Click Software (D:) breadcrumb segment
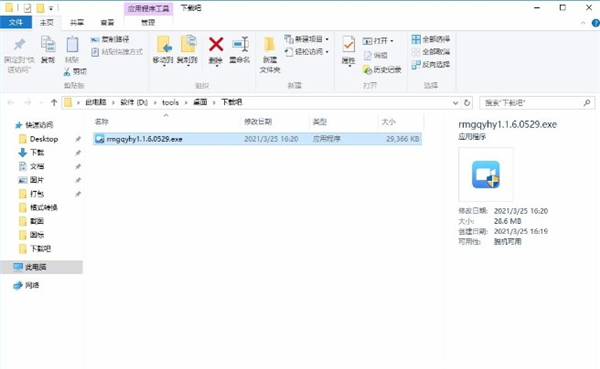This screenshot has height=369, width=600. point(134,102)
